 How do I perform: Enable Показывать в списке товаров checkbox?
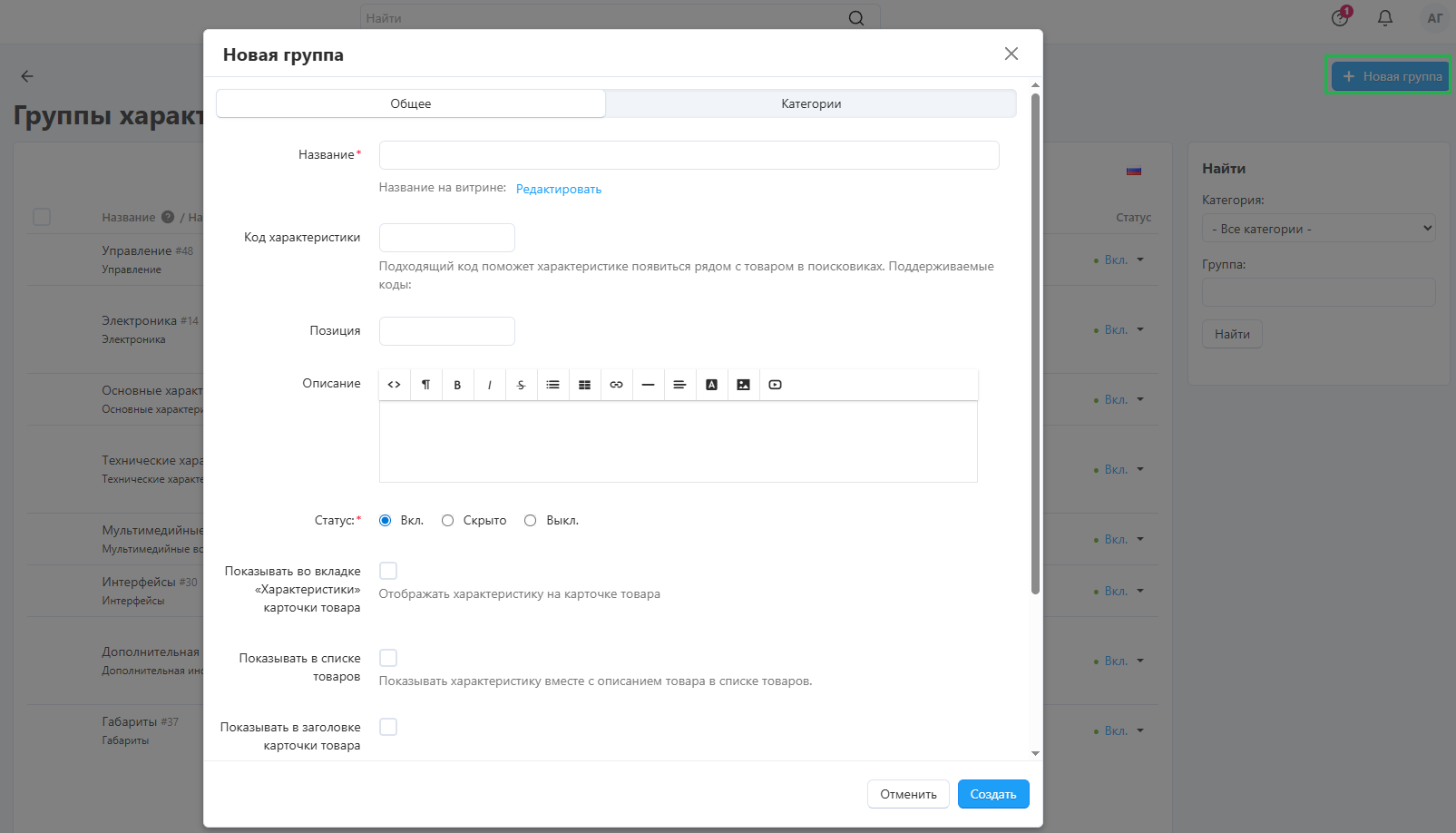pyautogui.click(x=388, y=658)
